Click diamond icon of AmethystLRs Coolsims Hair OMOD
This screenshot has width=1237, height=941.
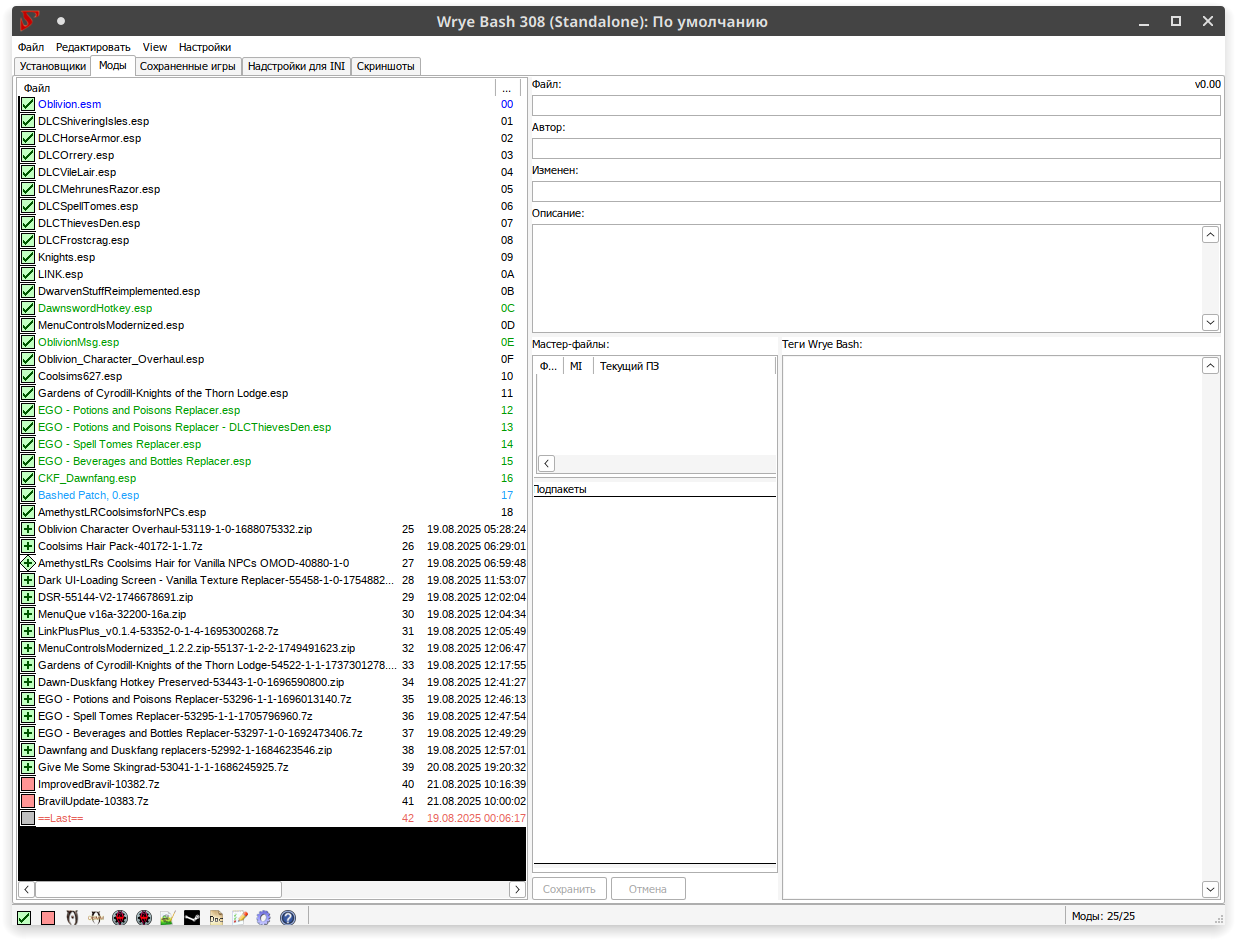(x=28, y=563)
